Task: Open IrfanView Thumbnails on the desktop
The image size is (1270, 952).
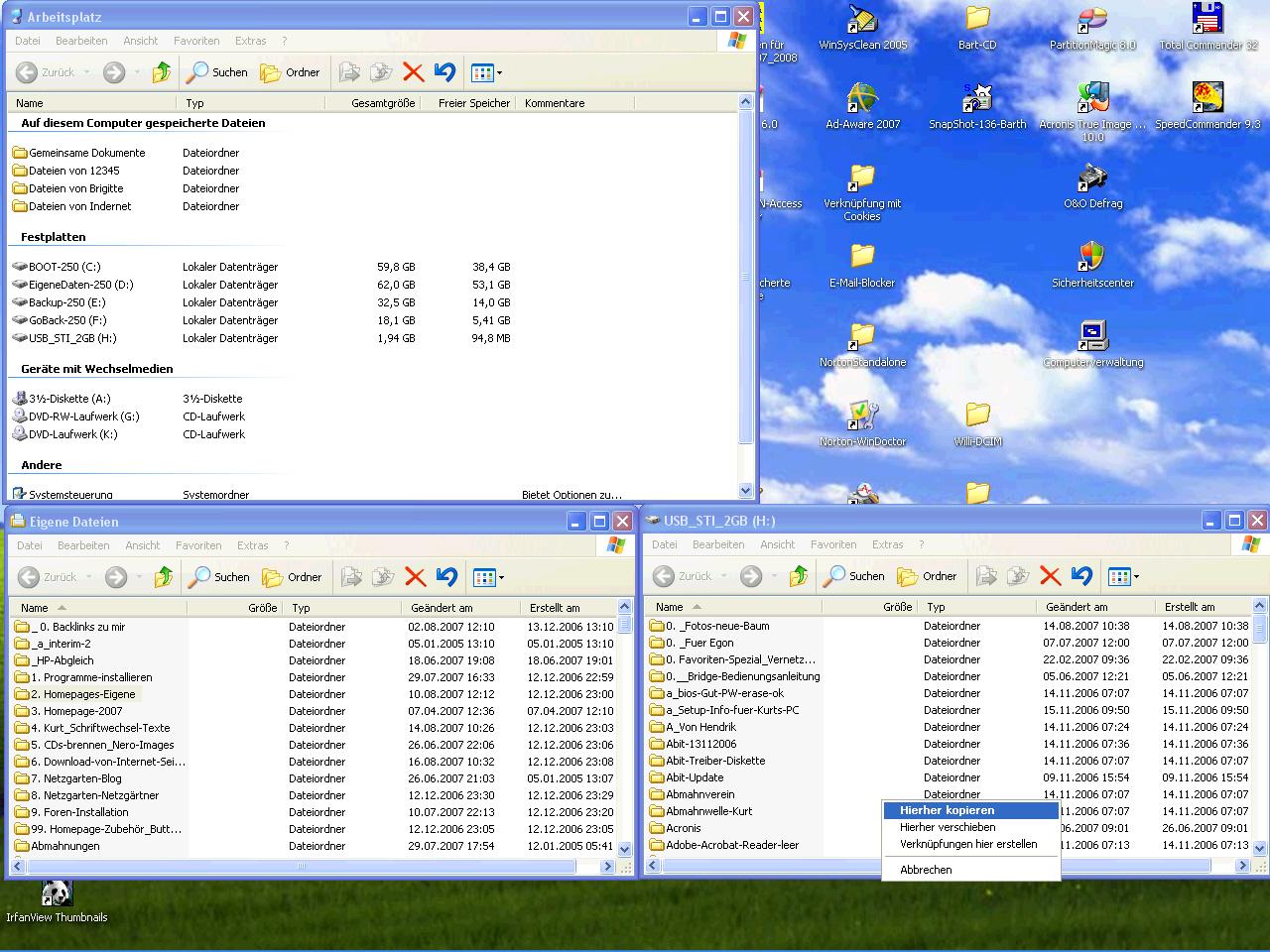Action: [x=57, y=894]
